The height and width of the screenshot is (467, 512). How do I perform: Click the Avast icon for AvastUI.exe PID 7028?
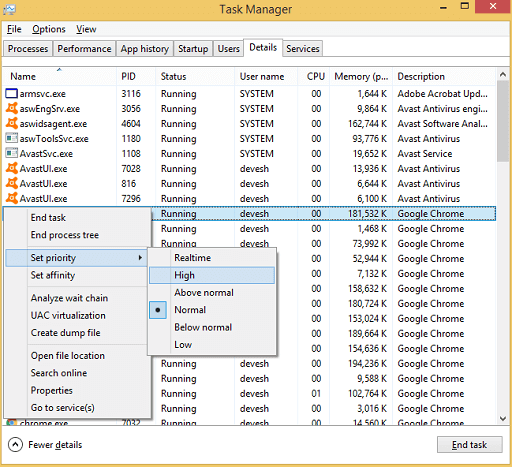point(11,168)
